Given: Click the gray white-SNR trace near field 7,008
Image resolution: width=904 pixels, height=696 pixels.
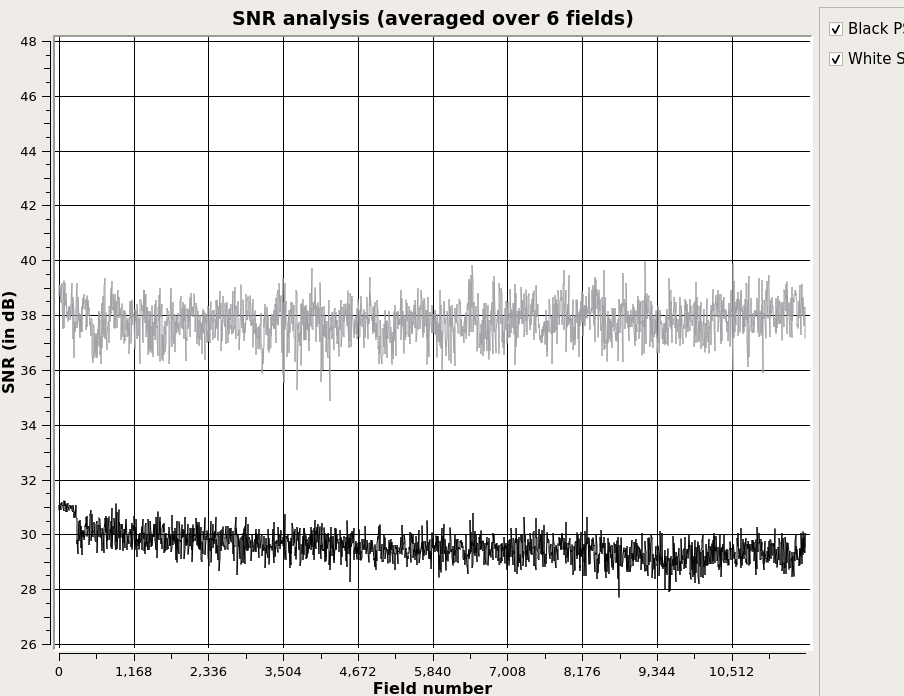Looking at the screenshot, I should pos(507,320).
